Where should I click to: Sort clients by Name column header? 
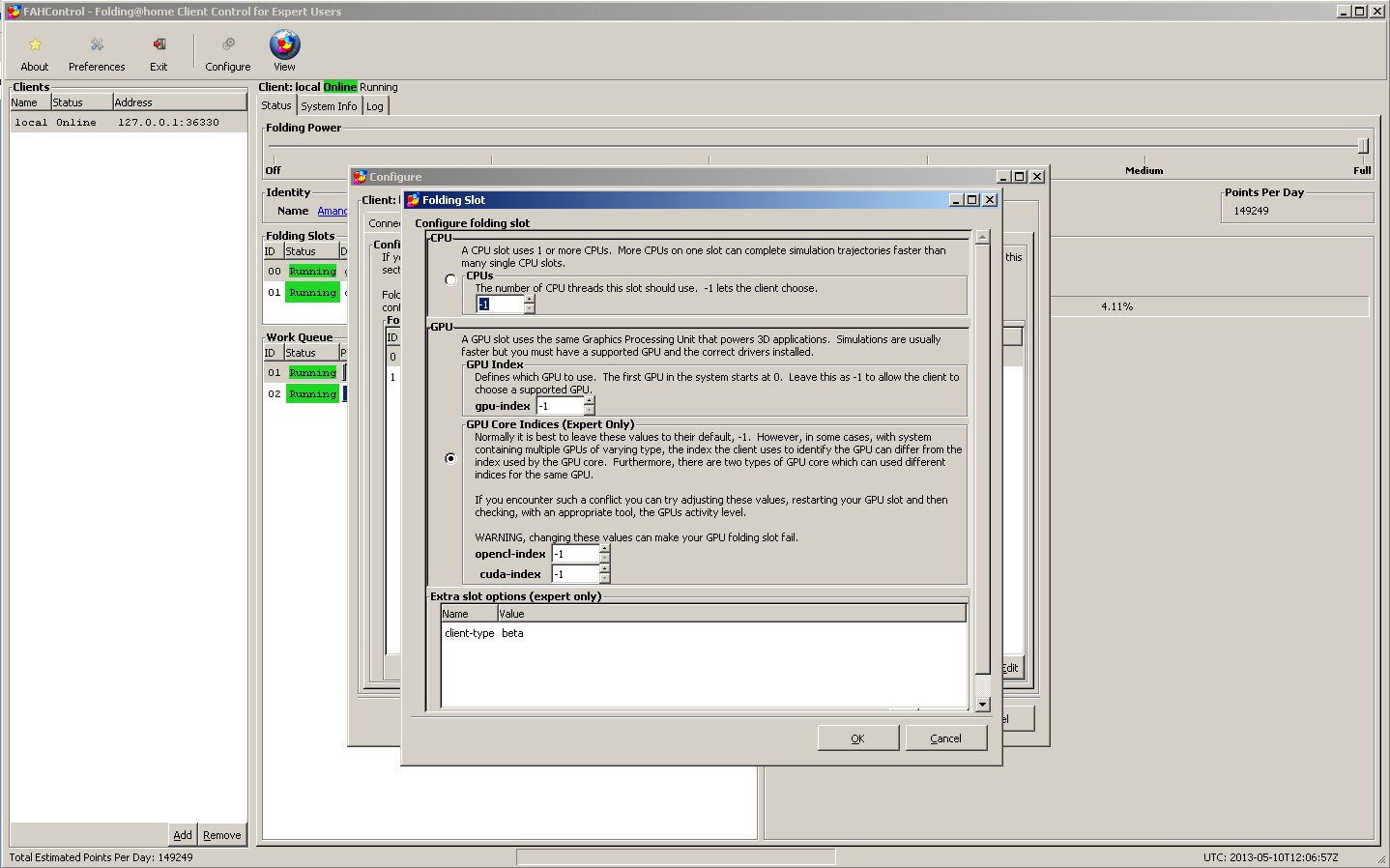30,102
